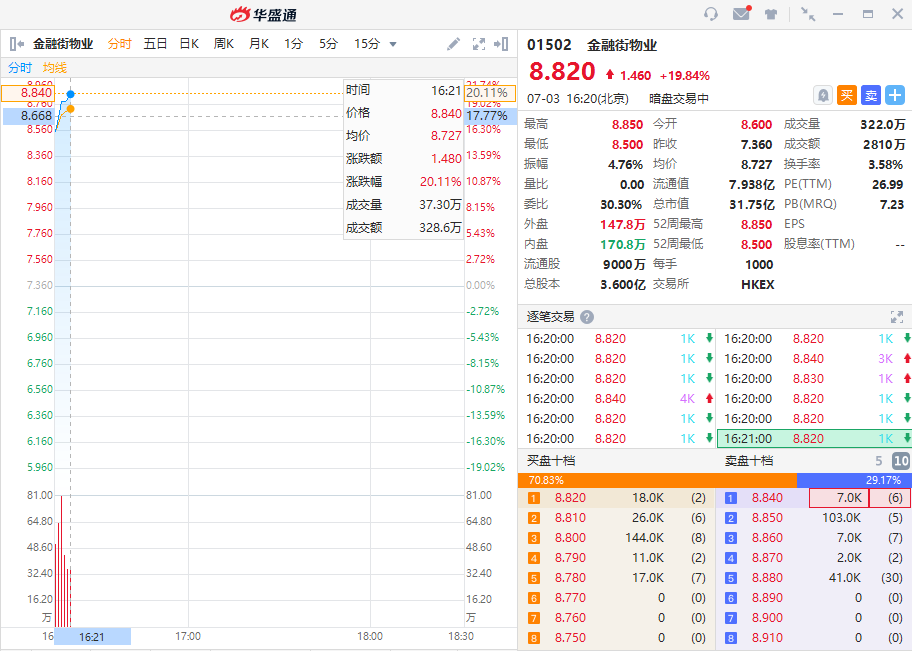
Task: Expand the 逐笔交易 panel to fullscreen
Action: (896, 317)
